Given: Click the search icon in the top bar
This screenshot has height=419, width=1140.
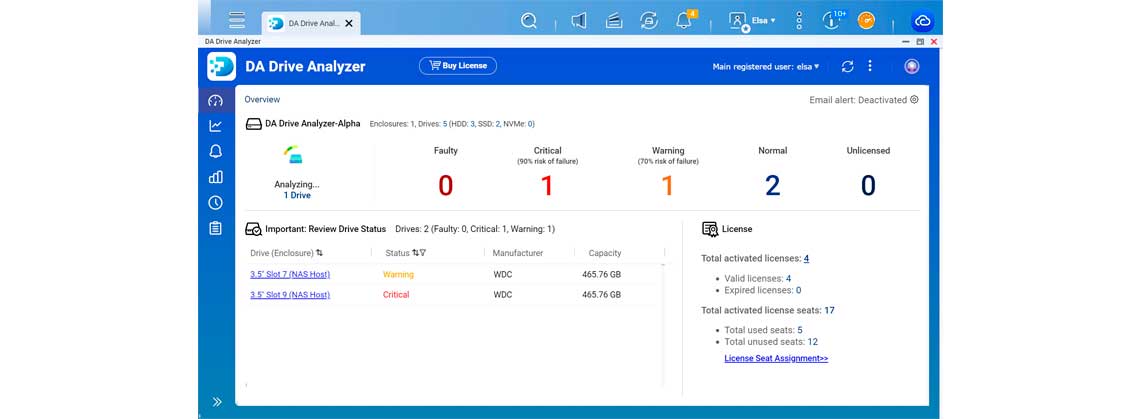Looking at the screenshot, I should [529, 21].
